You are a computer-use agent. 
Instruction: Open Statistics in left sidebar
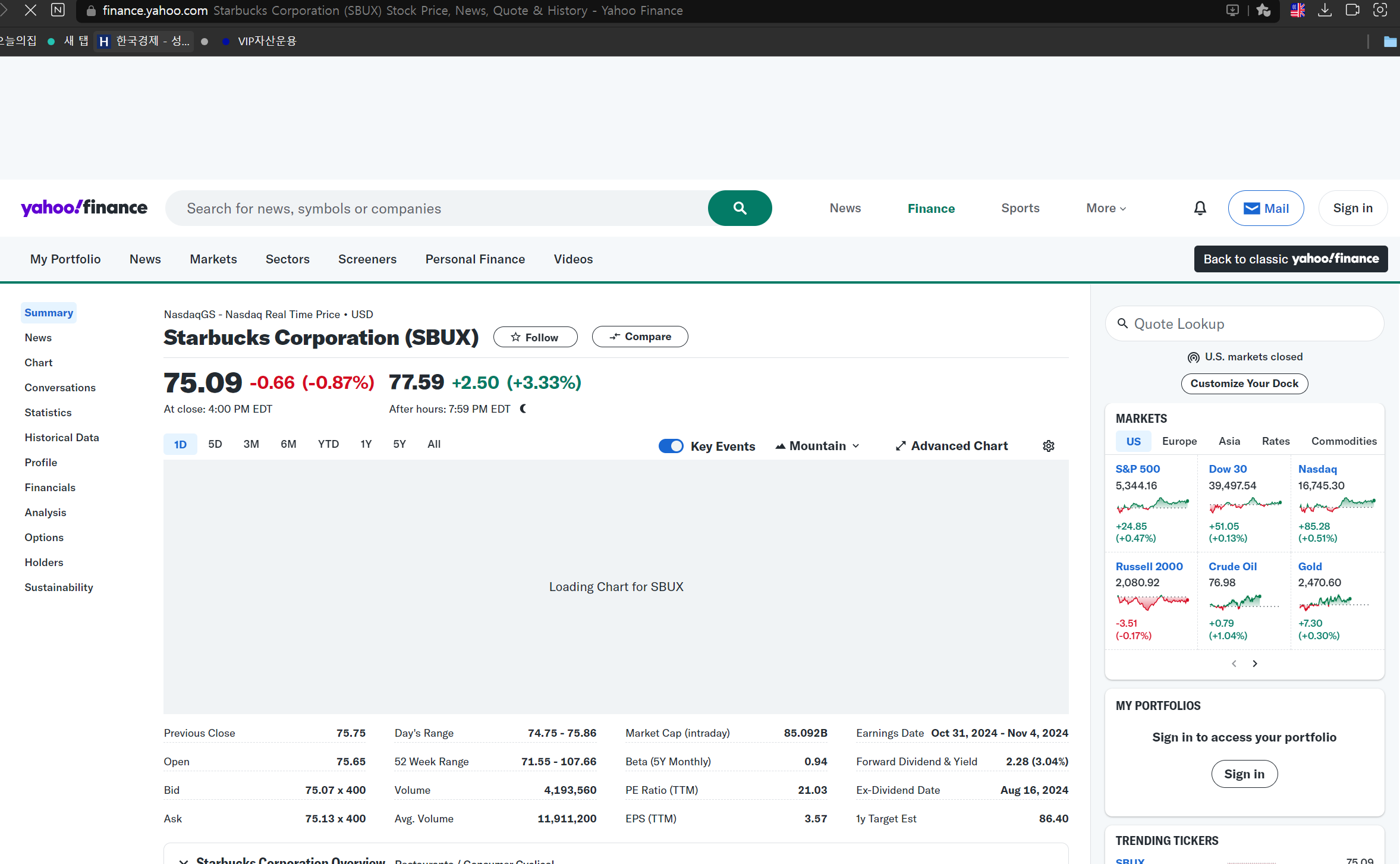[48, 413]
